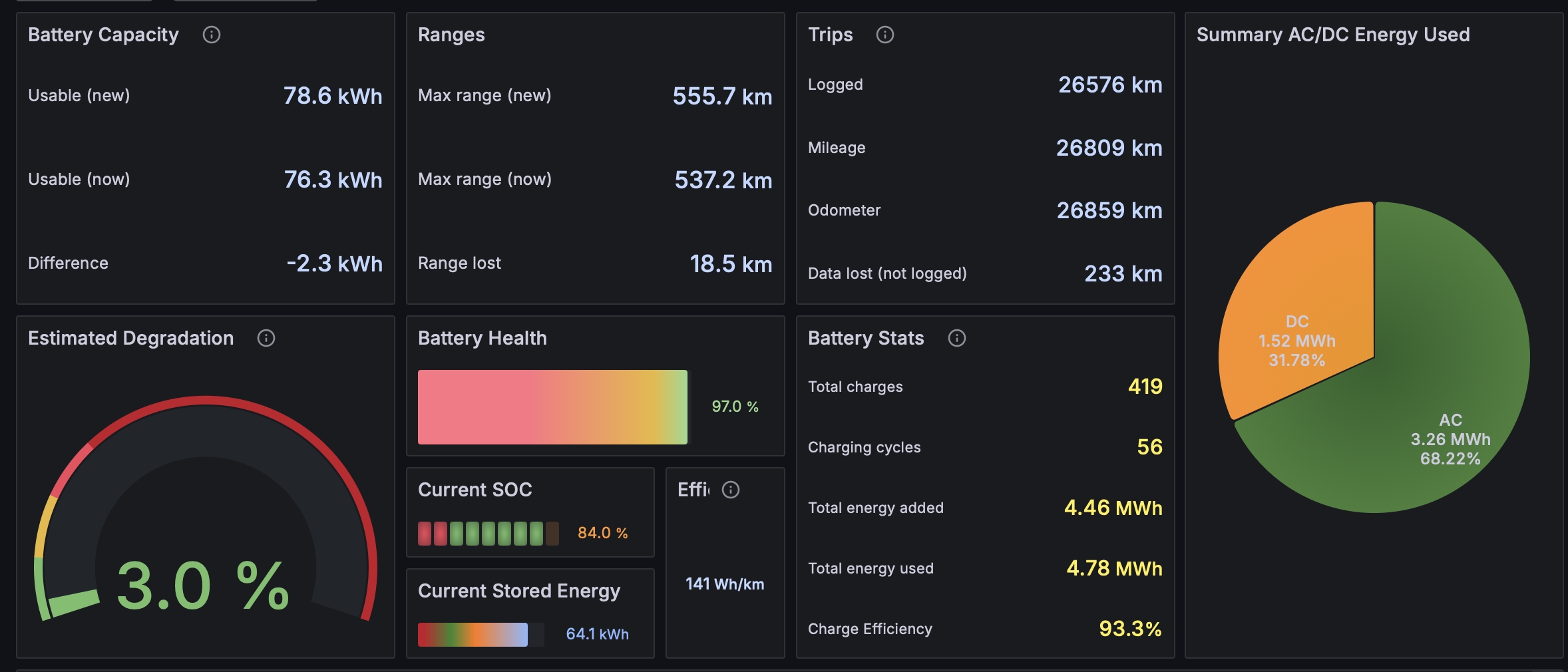The width and height of the screenshot is (1568, 672).
Task: Click the Efficiency panel info icon
Action: [x=731, y=490]
